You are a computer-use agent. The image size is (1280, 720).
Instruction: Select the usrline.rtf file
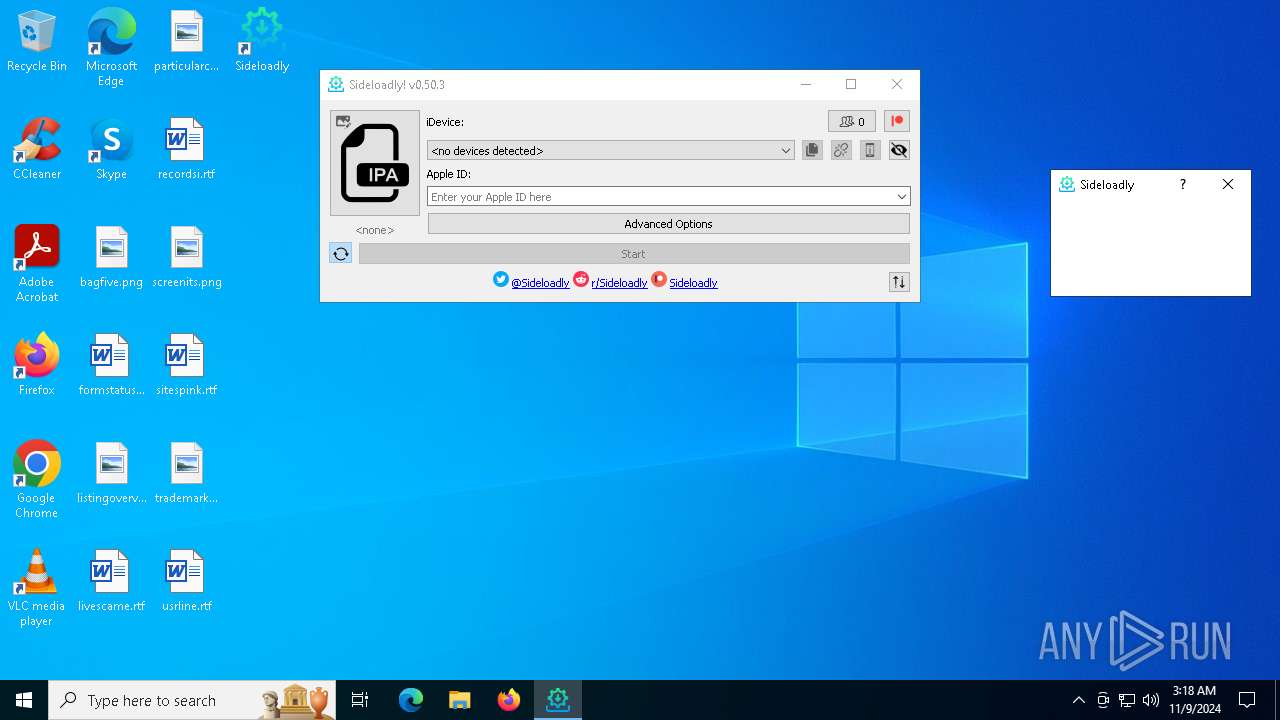click(x=186, y=581)
